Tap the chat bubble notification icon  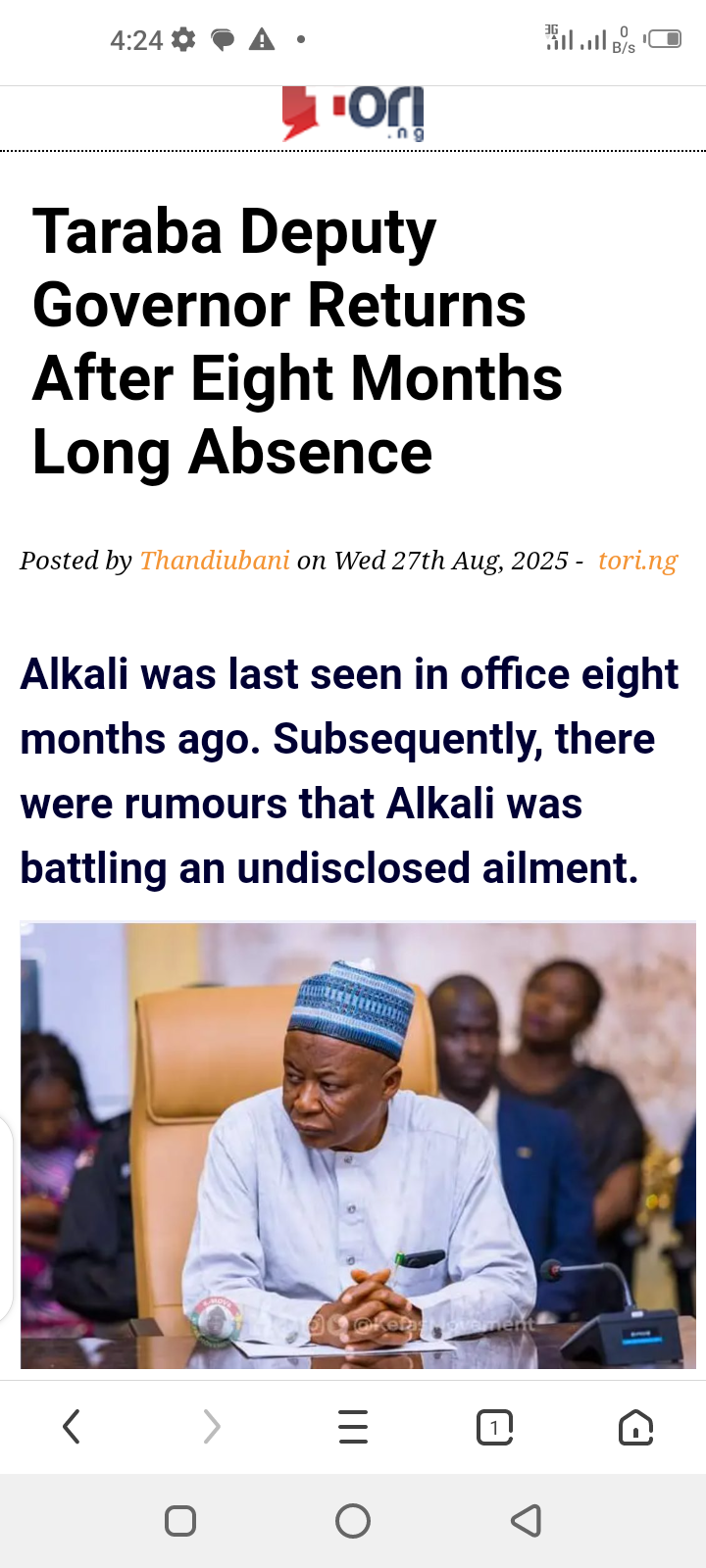pyautogui.click(x=223, y=40)
